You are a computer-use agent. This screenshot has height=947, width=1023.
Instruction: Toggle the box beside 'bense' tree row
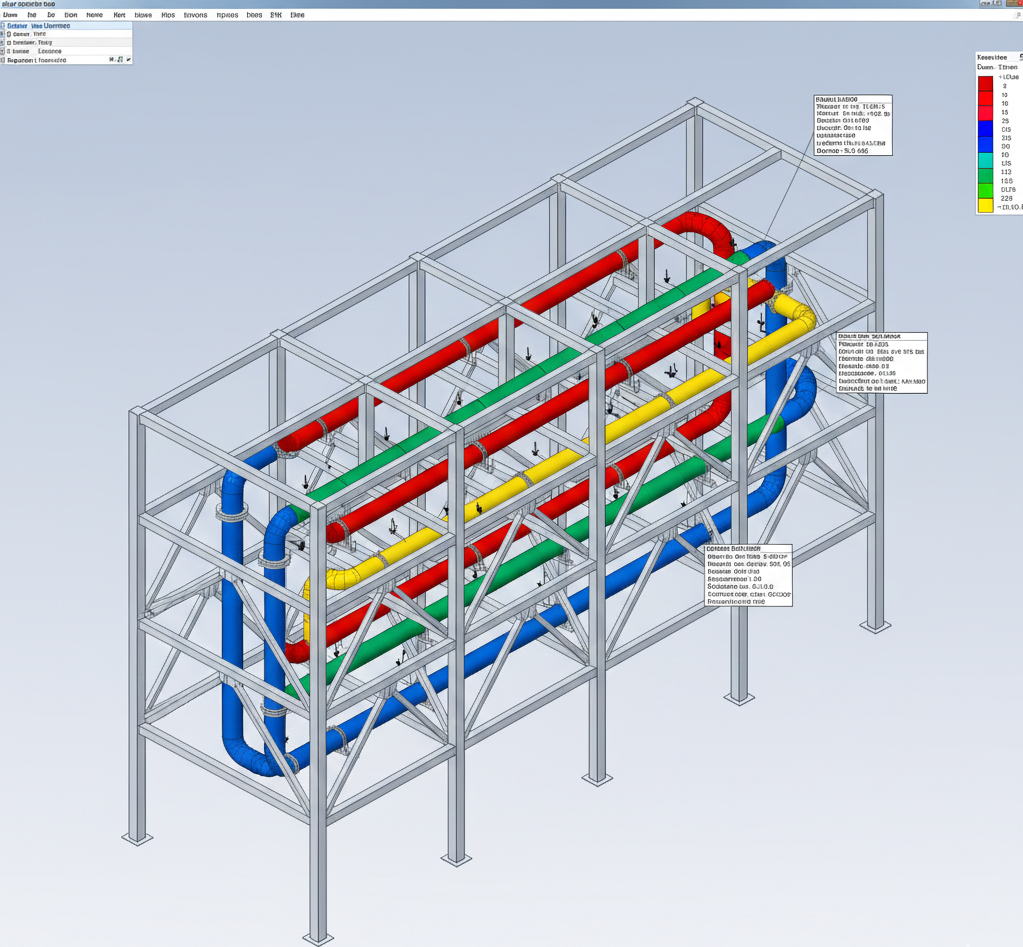click(x=9, y=52)
